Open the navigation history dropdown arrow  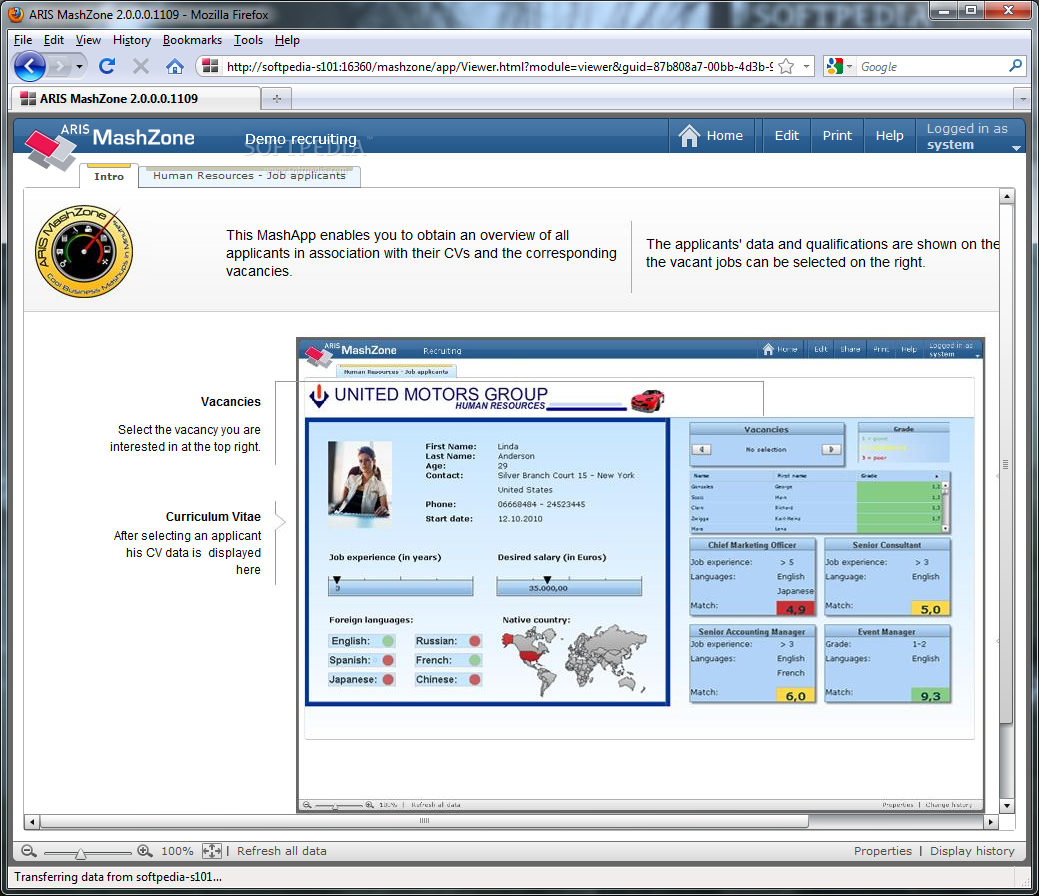(80, 66)
